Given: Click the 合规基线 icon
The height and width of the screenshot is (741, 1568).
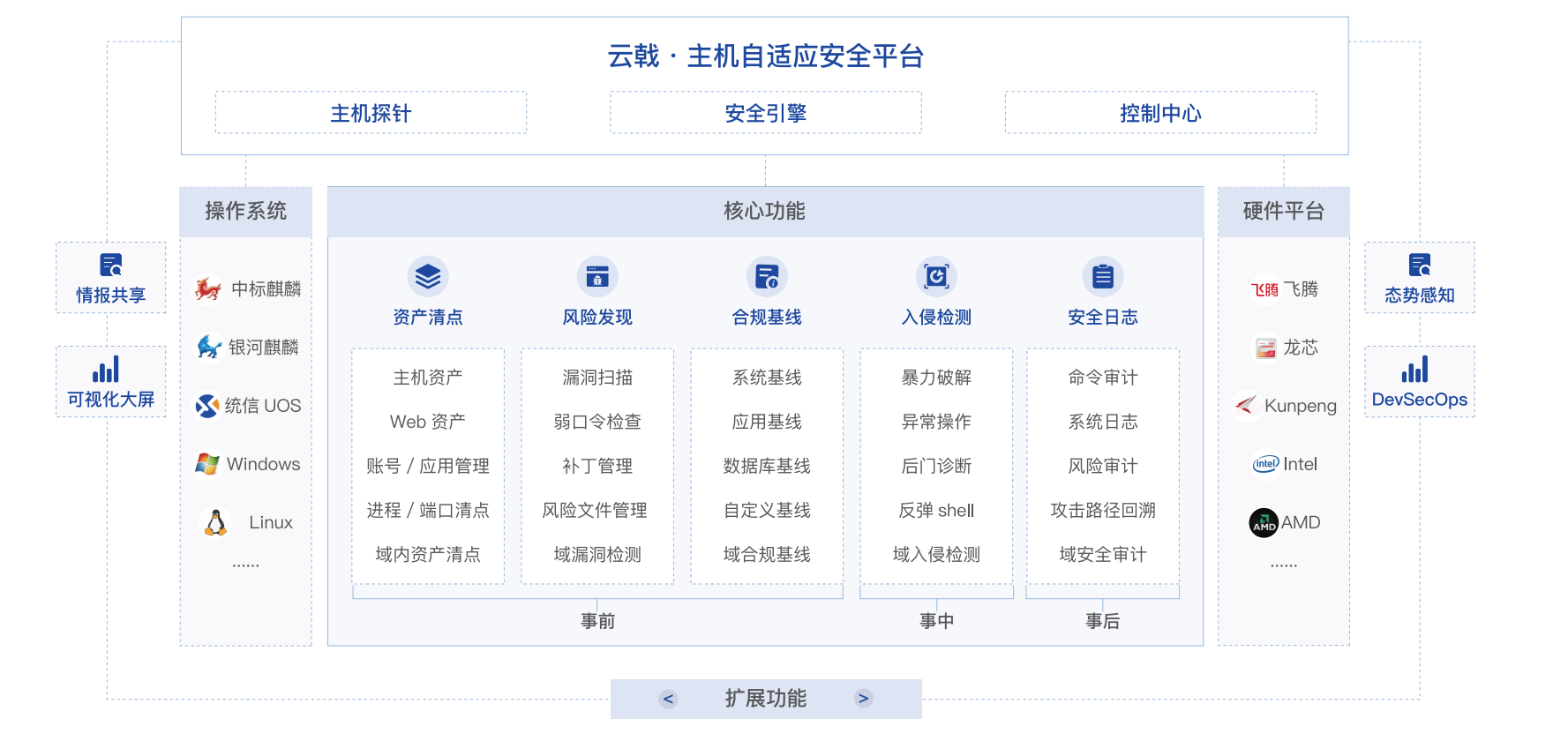Looking at the screenshot, I should tap(767, 277).
